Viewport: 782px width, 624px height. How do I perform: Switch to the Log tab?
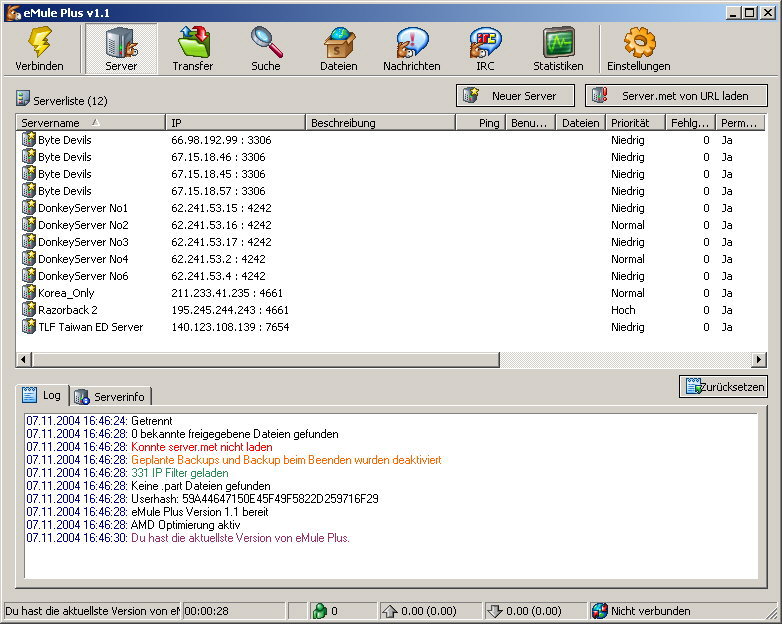click(42, 395)
